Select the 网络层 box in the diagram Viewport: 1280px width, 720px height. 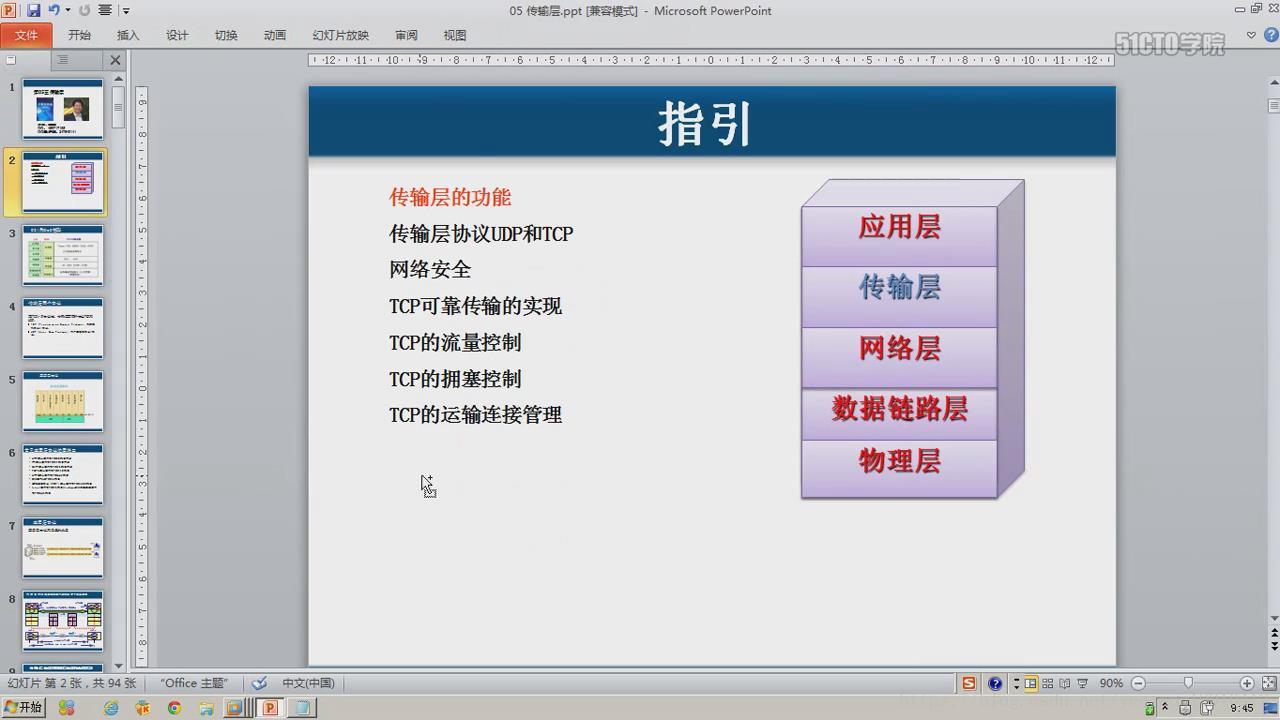coord(899,357)
